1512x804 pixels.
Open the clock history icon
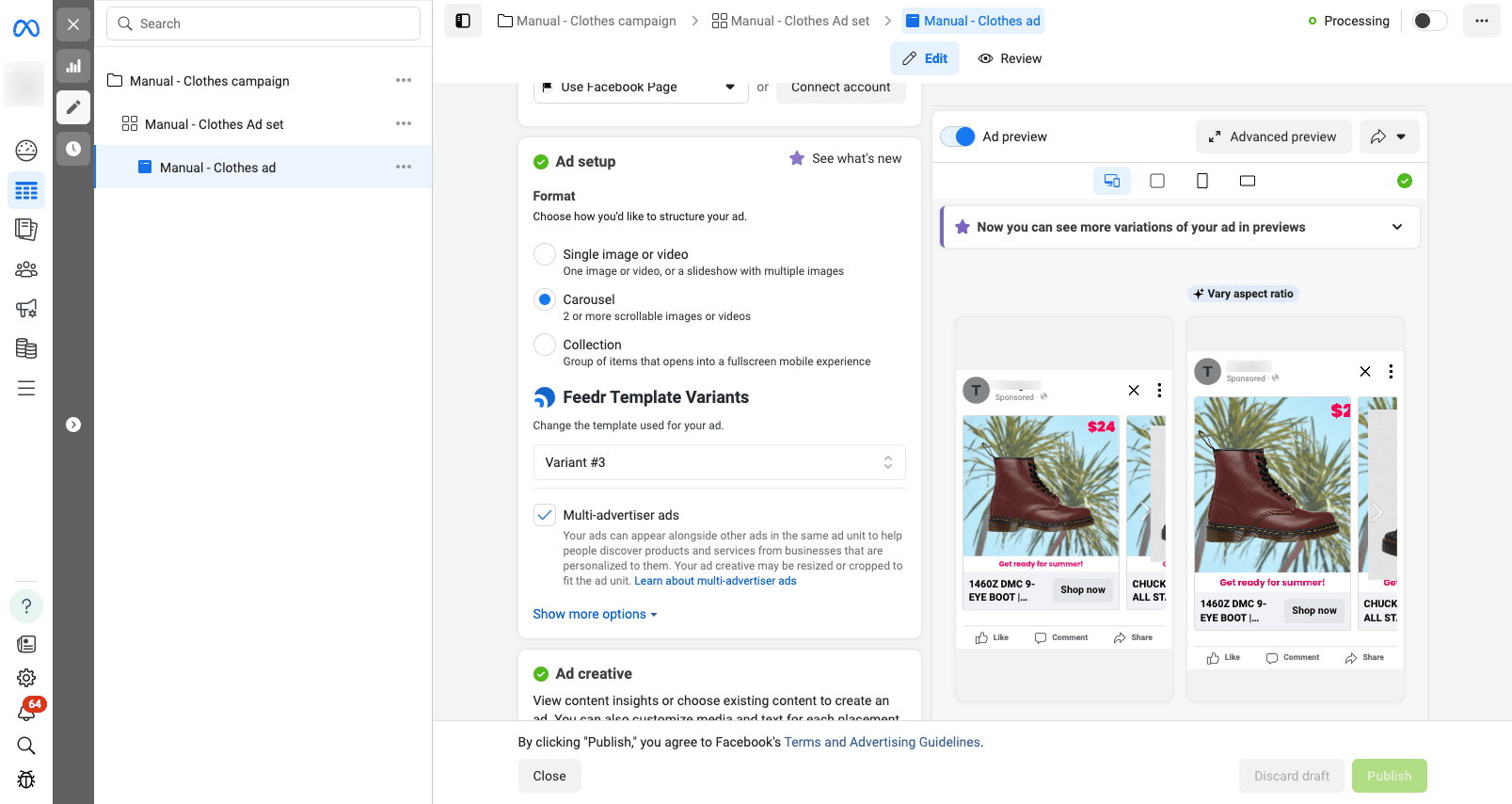coord(73,149)
